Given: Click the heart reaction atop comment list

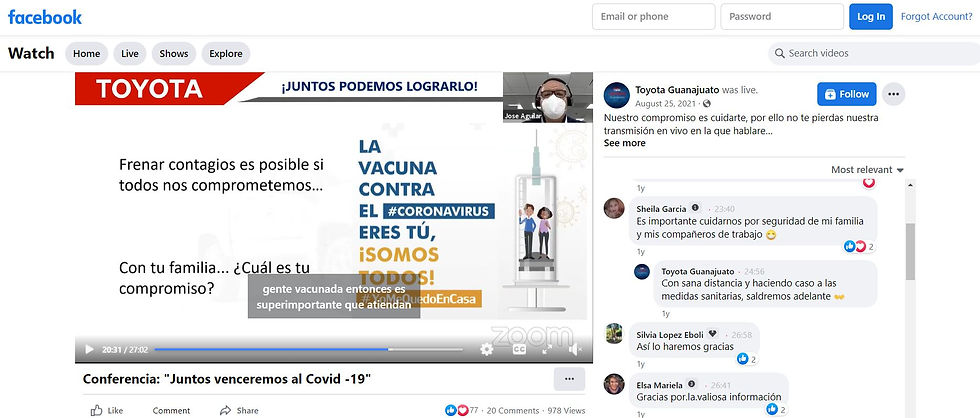Looking at the screenshot, I should click(x=869, y=183).
